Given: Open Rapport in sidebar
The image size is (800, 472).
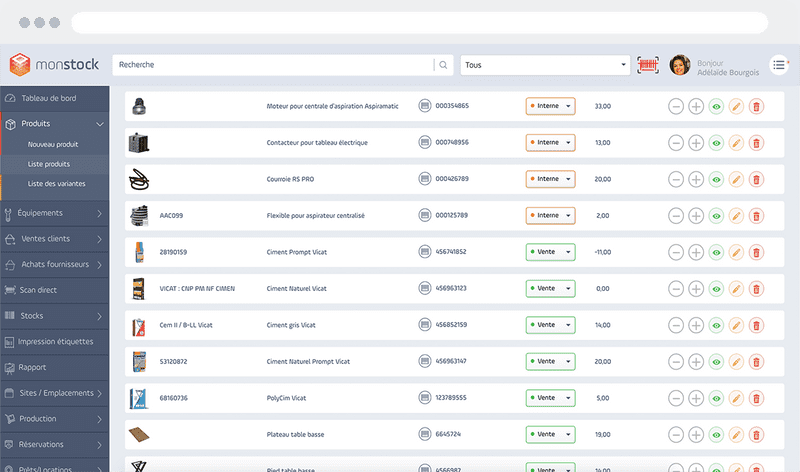Looking at the screenshot, I should pos(55,367).
